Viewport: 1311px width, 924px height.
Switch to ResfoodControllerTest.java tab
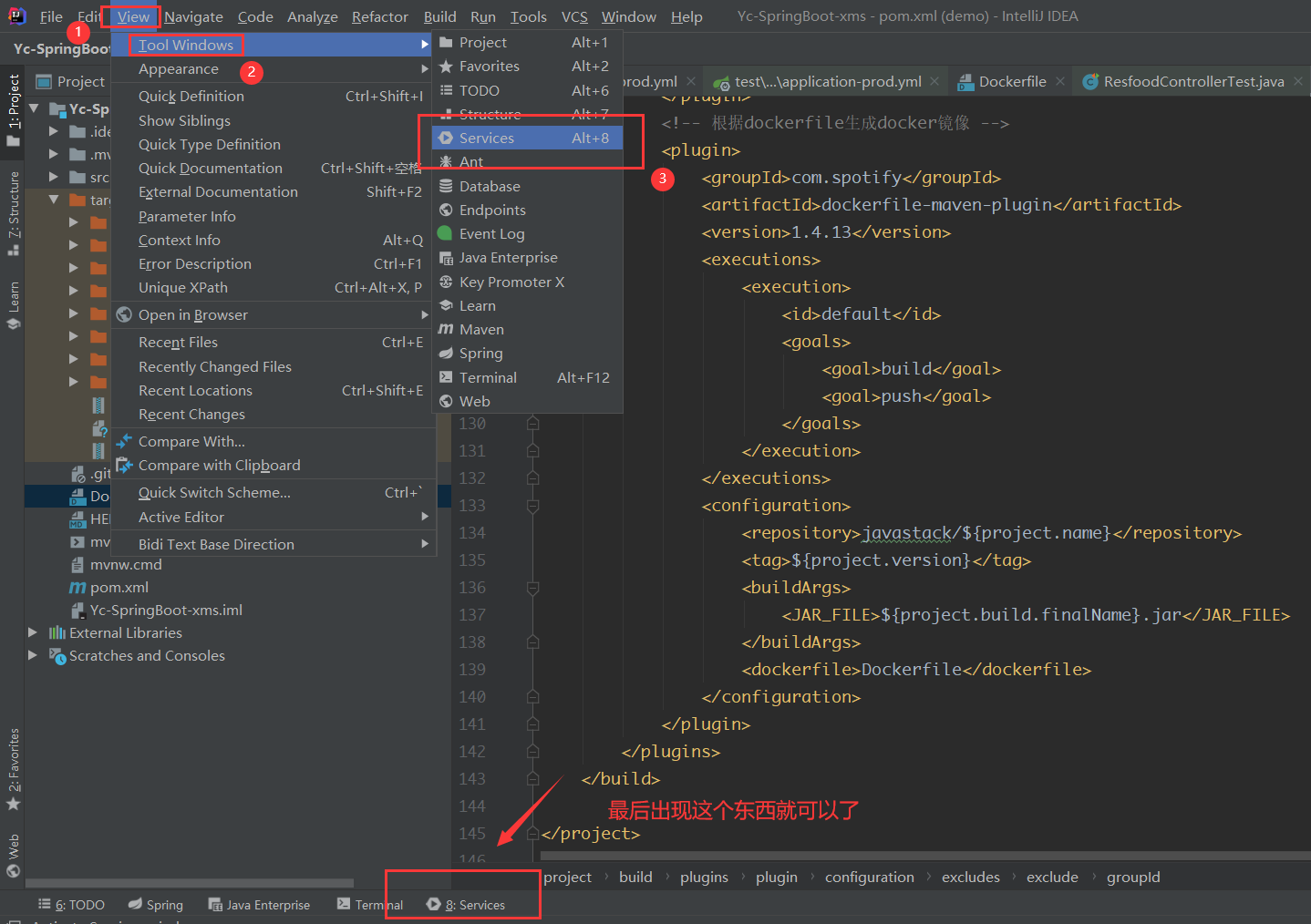(1192, 82)
